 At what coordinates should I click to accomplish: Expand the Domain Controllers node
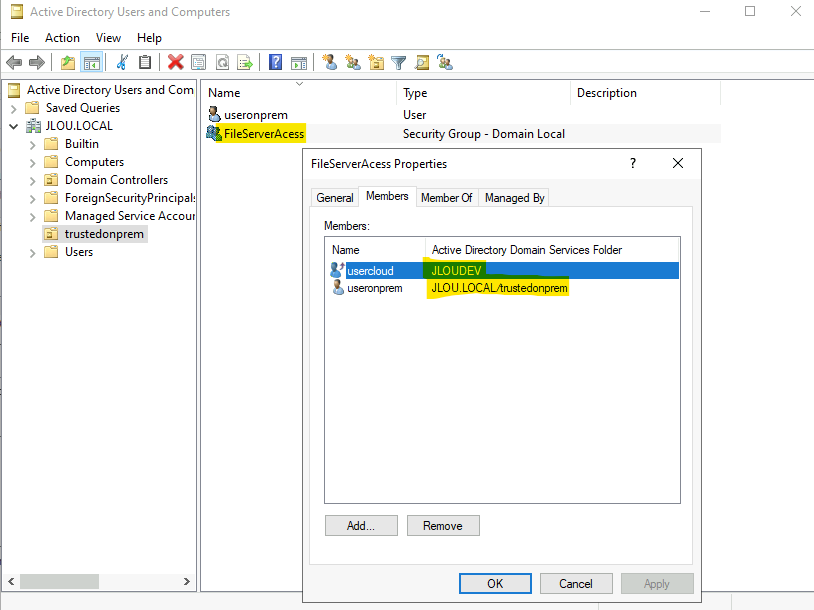click(x=33, y=181)
